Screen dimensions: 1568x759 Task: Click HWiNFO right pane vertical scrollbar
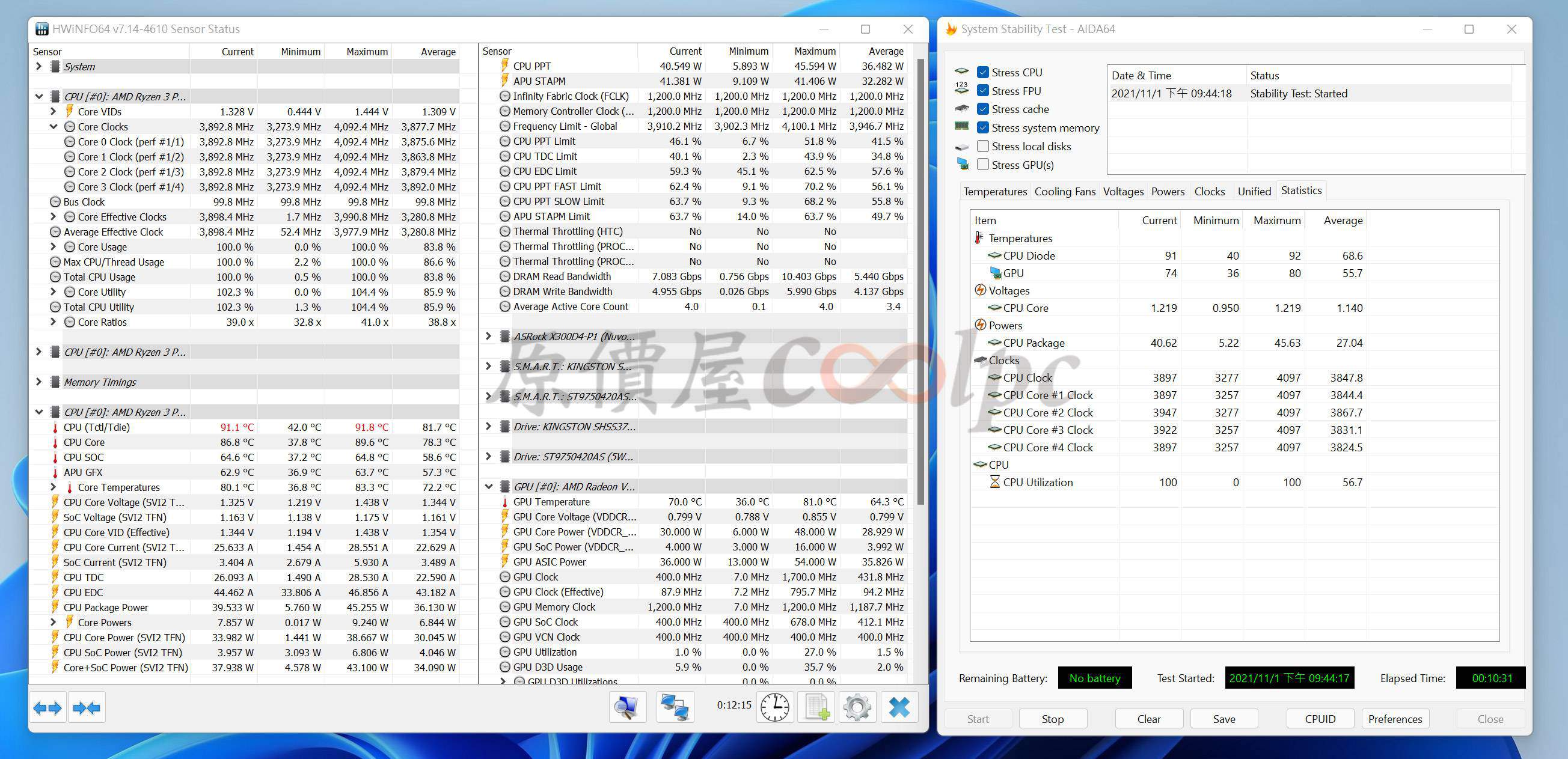(x=920, y=282)
